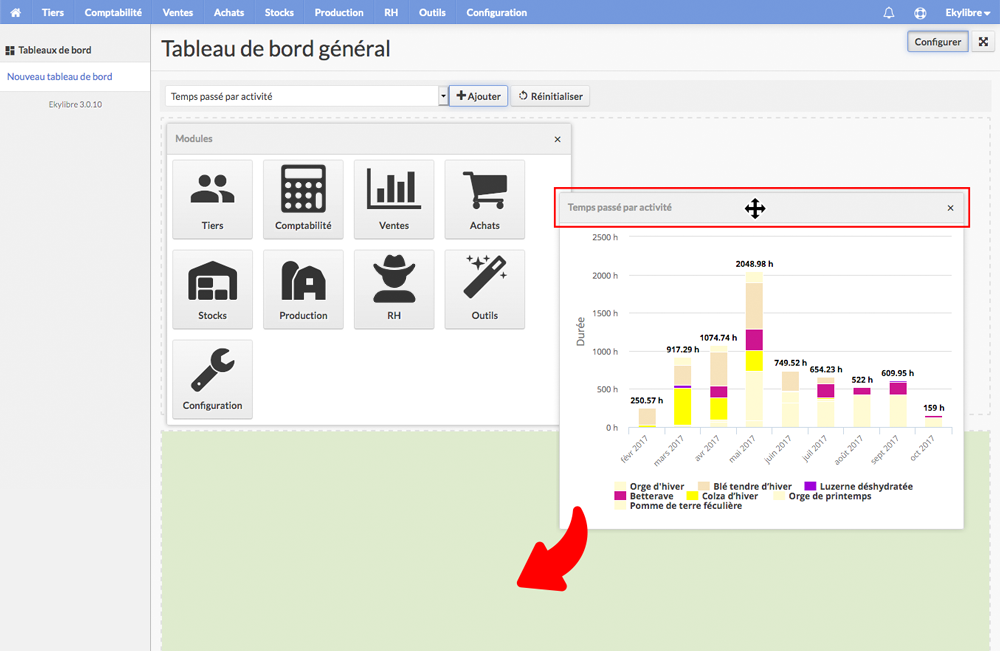Viewport: 1000px width, 651px height.
Task: Open the Production navbar menu
Action: tap(339, 12)
